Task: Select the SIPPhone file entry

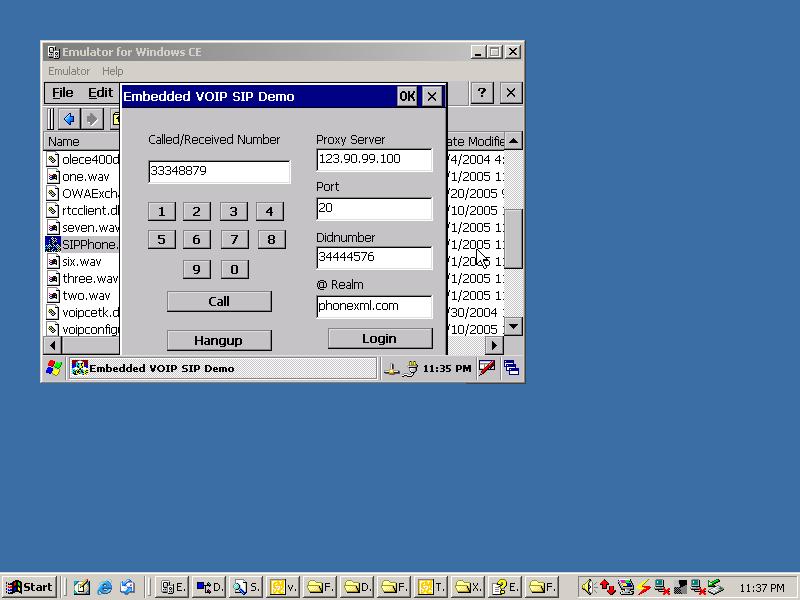Action: [83, 244]
